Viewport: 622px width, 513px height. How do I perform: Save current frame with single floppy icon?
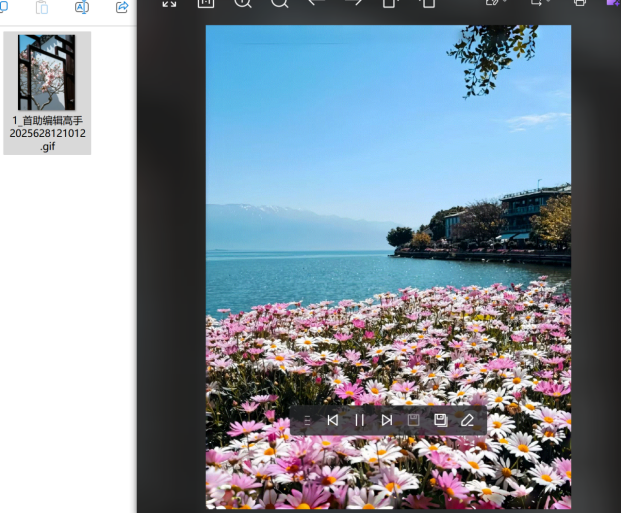click(x=413, y=420)
